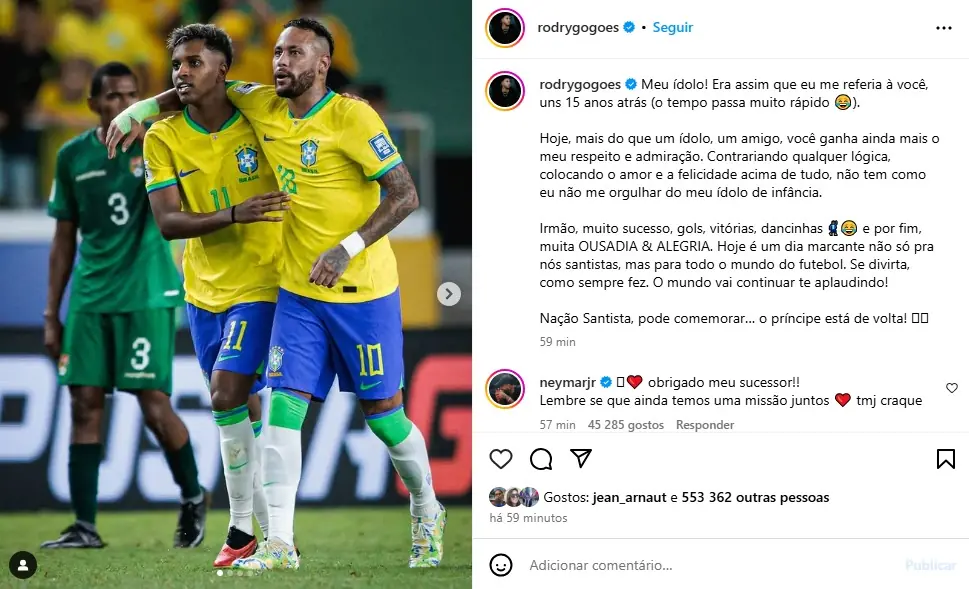The height and width of the screenshot is (589, 969).
Task: Select carousel dot indicators below photo
Action: pyautogui.click(x=235, y=574)
